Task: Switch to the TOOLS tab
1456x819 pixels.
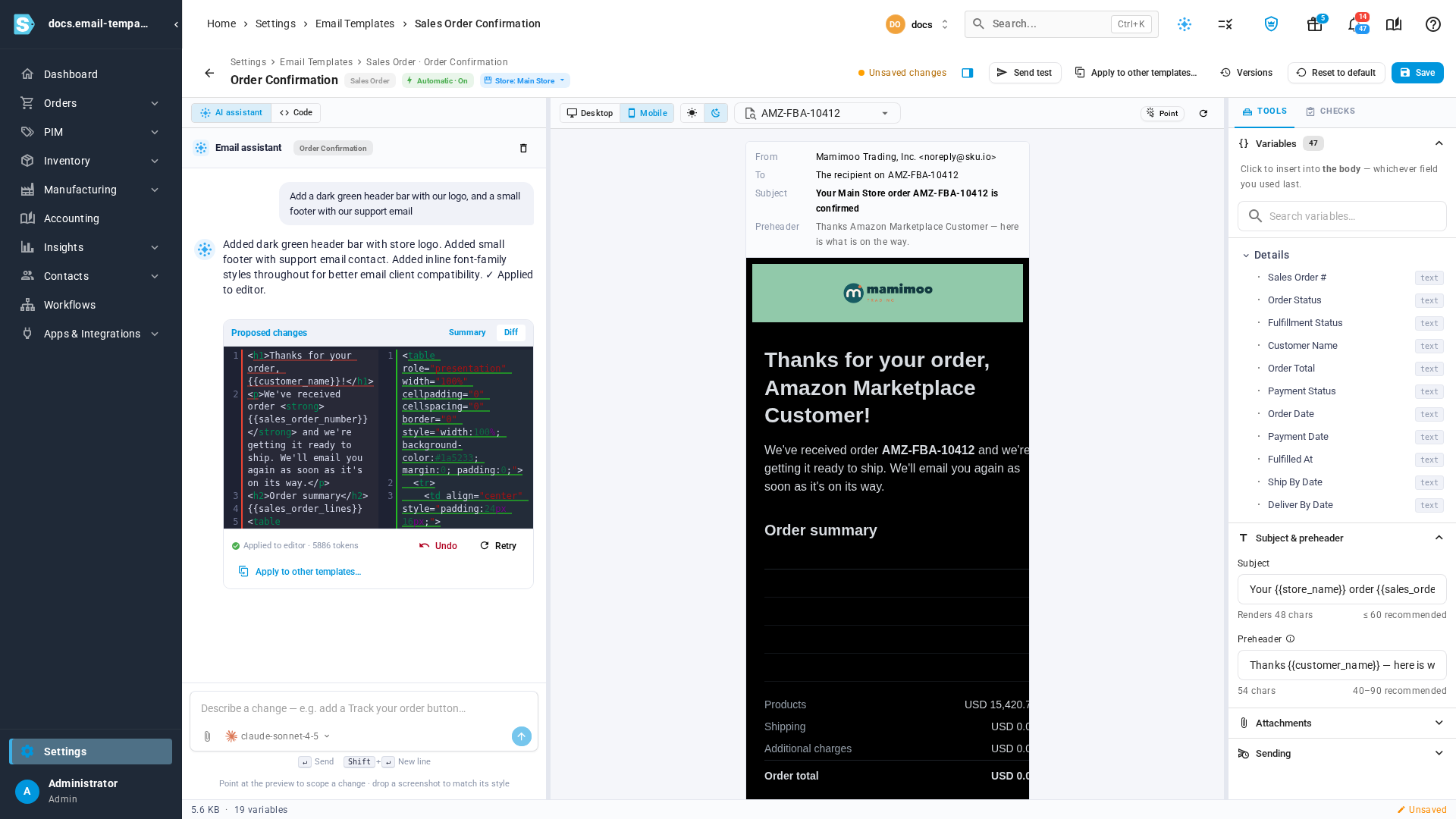Action: [1264, 111]
